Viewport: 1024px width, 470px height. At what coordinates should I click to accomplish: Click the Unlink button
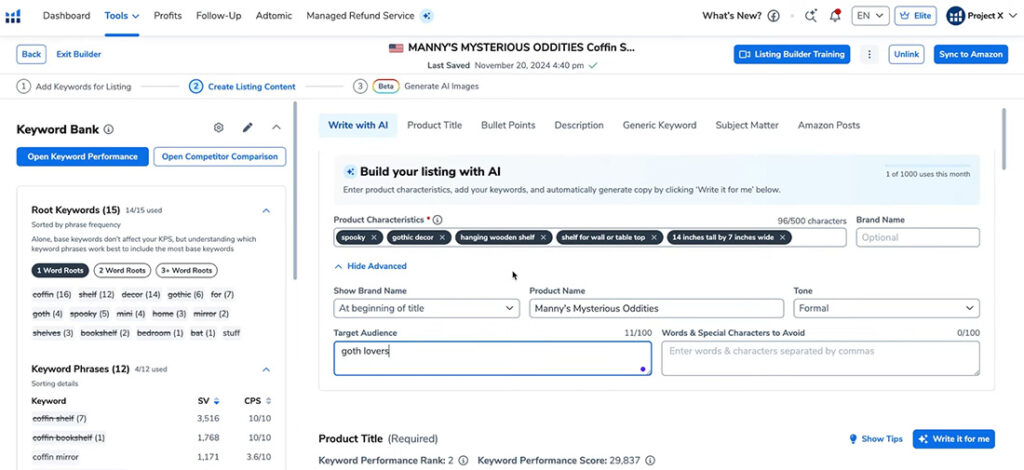coord(906,54)
